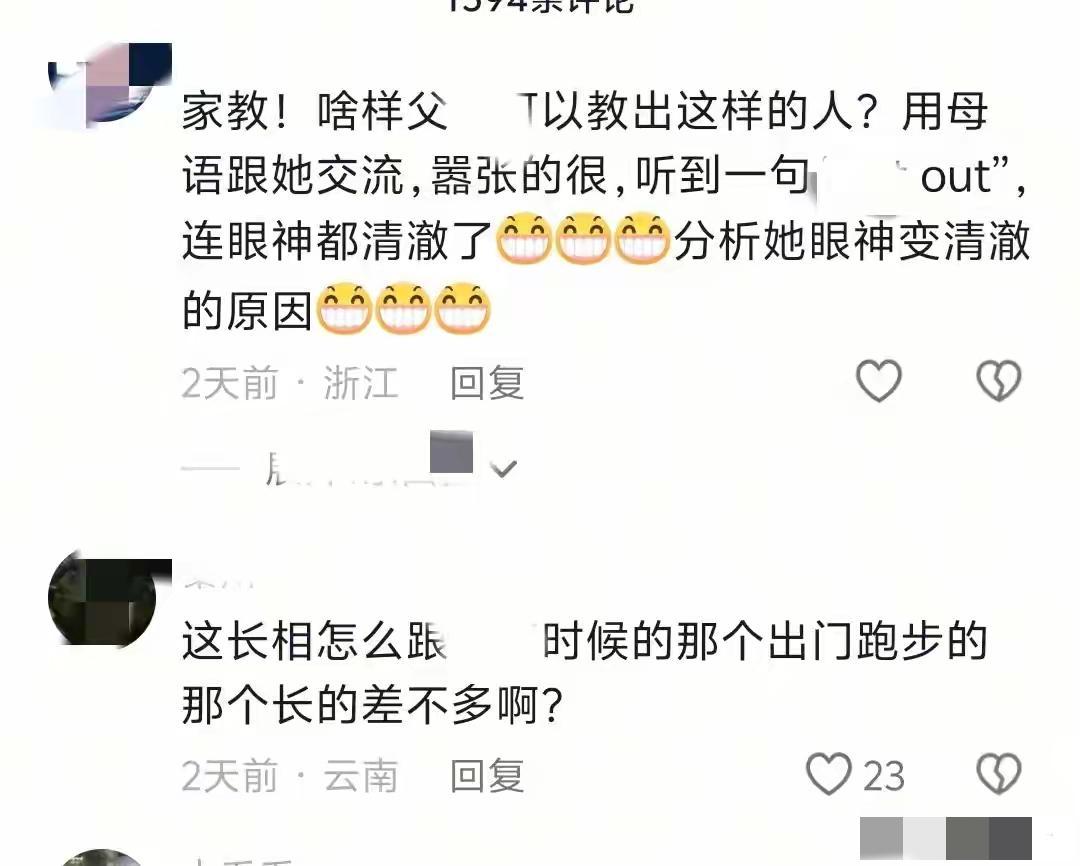Open the second commenter's username above the text

pyautogui.click(x=219, y=582)
